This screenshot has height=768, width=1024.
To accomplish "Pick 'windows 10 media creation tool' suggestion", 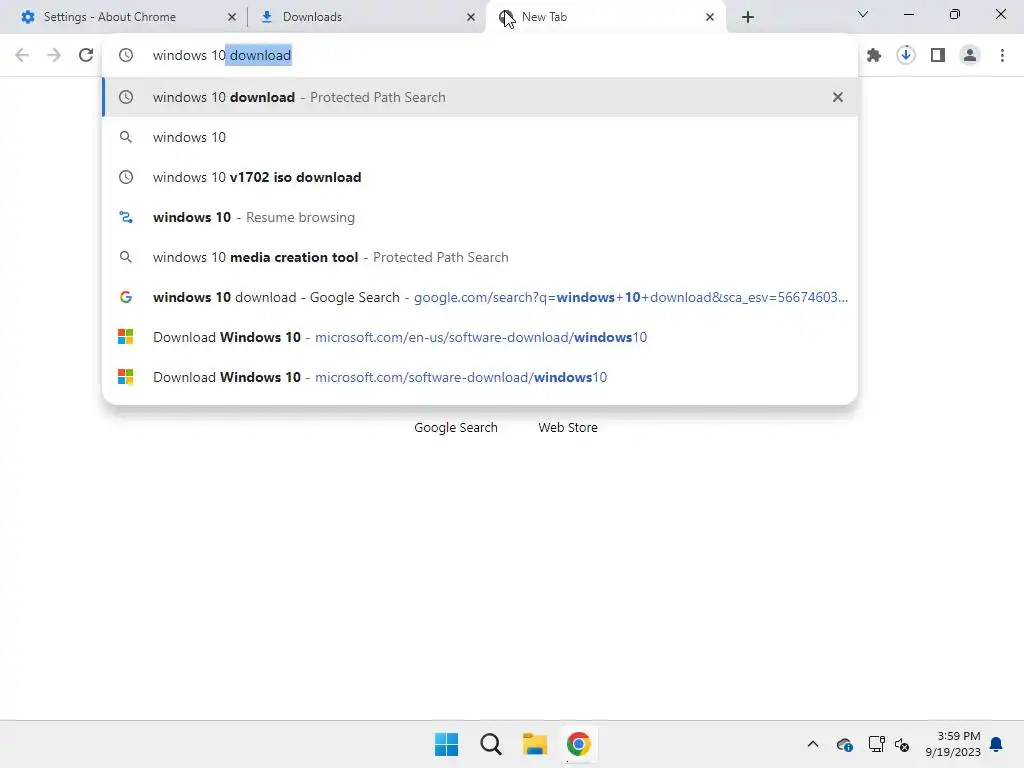I will coord(480,257).
